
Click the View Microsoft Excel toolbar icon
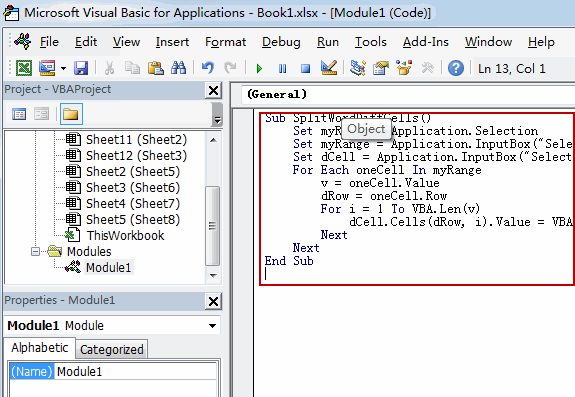[x=25, y=68]
